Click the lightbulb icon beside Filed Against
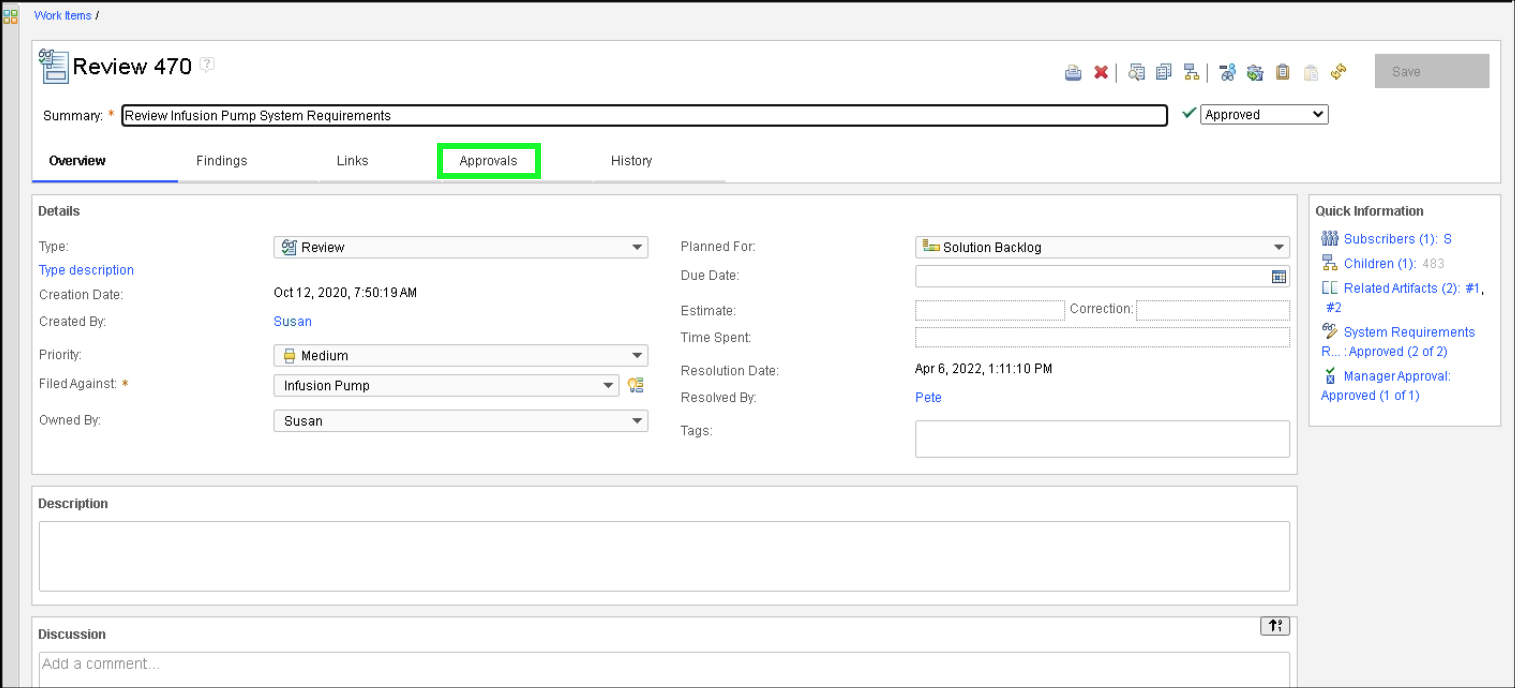Image resolution: width=1515 pixels, height=688 pixels. click(635, 385)
